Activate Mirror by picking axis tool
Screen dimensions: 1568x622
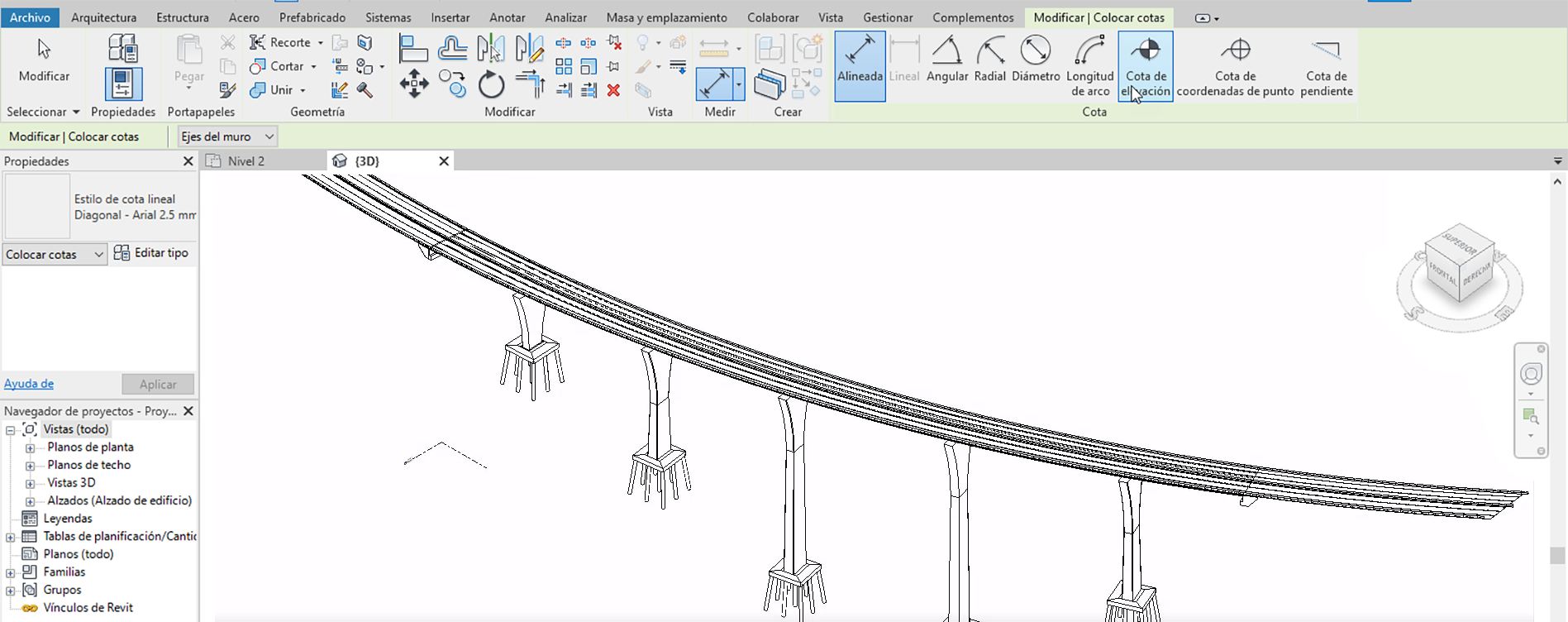point(491,49)
